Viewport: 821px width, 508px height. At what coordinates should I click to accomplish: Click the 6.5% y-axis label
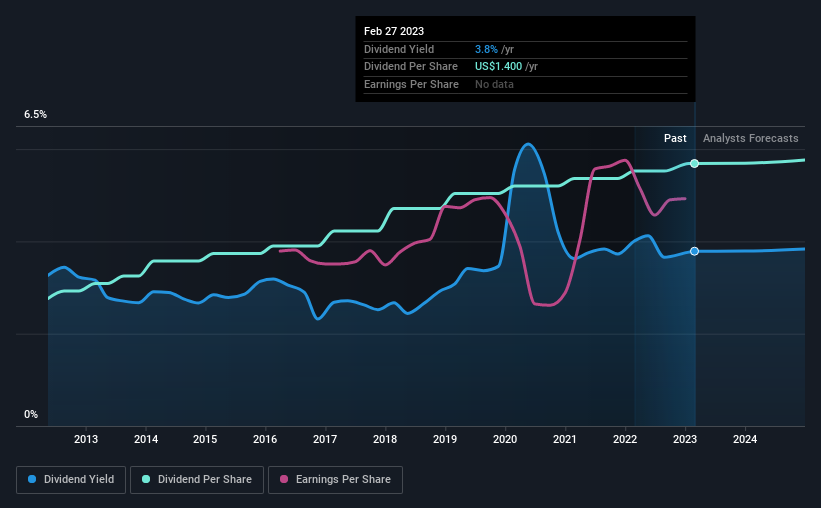36,115
